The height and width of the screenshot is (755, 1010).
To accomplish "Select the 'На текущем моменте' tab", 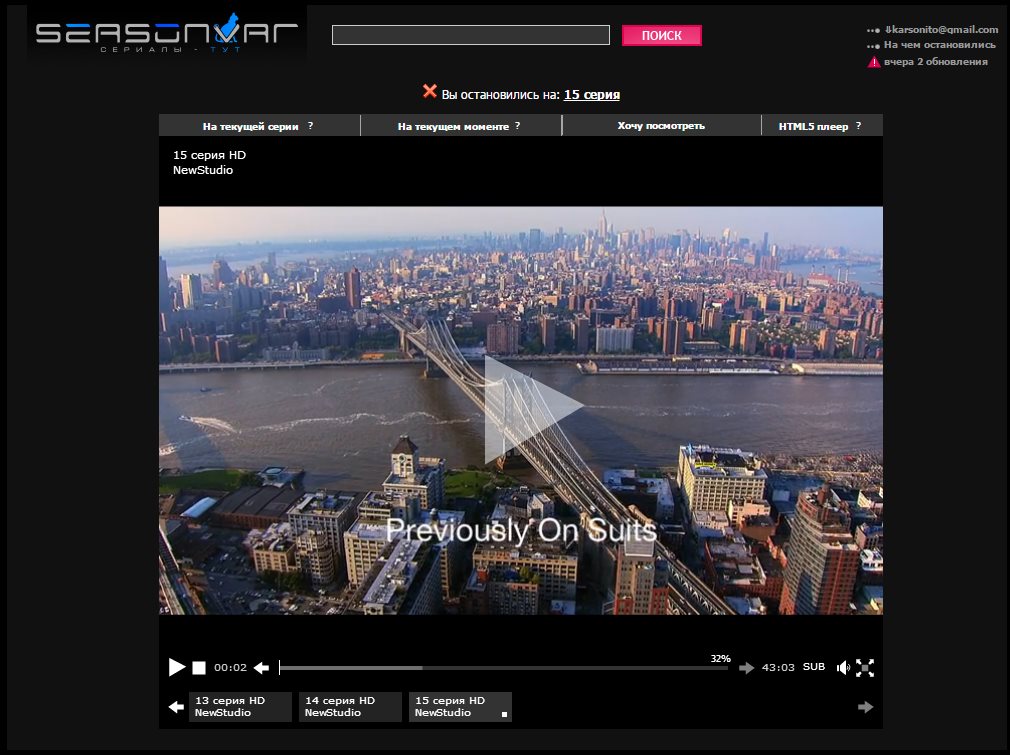I will 461,126.
